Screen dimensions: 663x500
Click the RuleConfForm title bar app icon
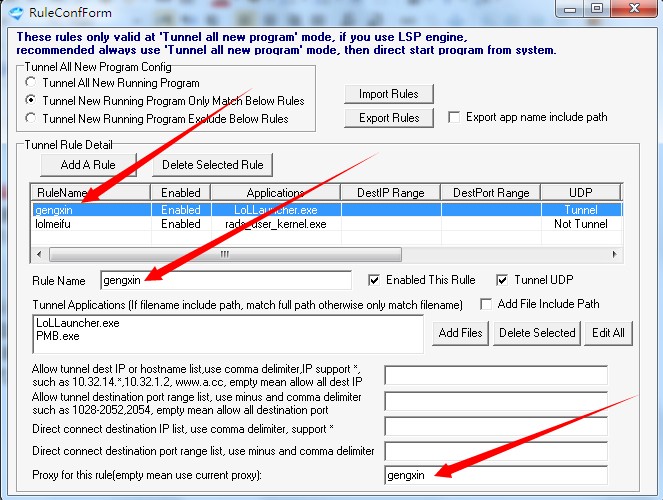point(16,13)
